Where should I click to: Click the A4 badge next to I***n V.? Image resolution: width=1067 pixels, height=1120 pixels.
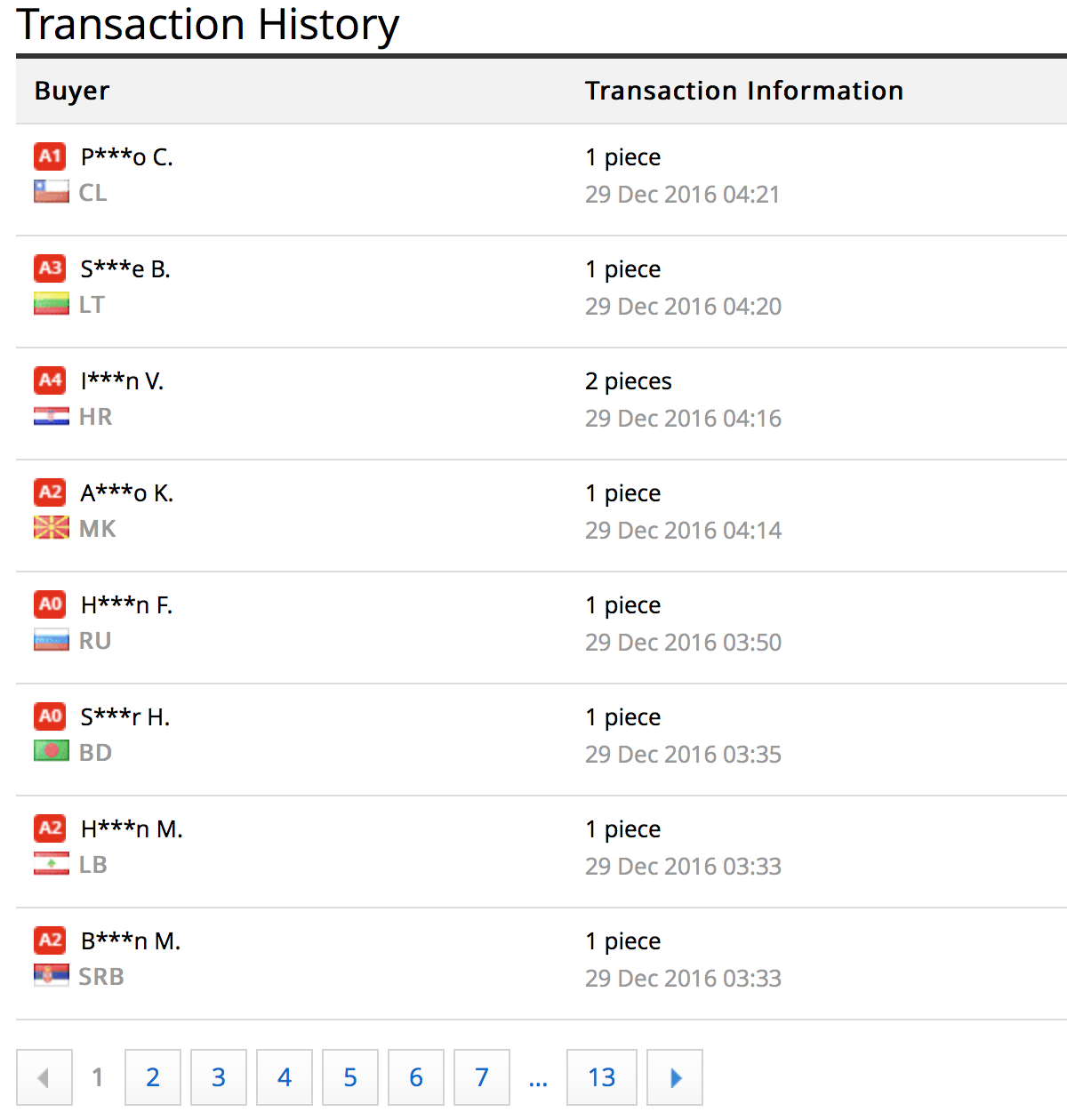pyautogui.click(x=50, y=380)
